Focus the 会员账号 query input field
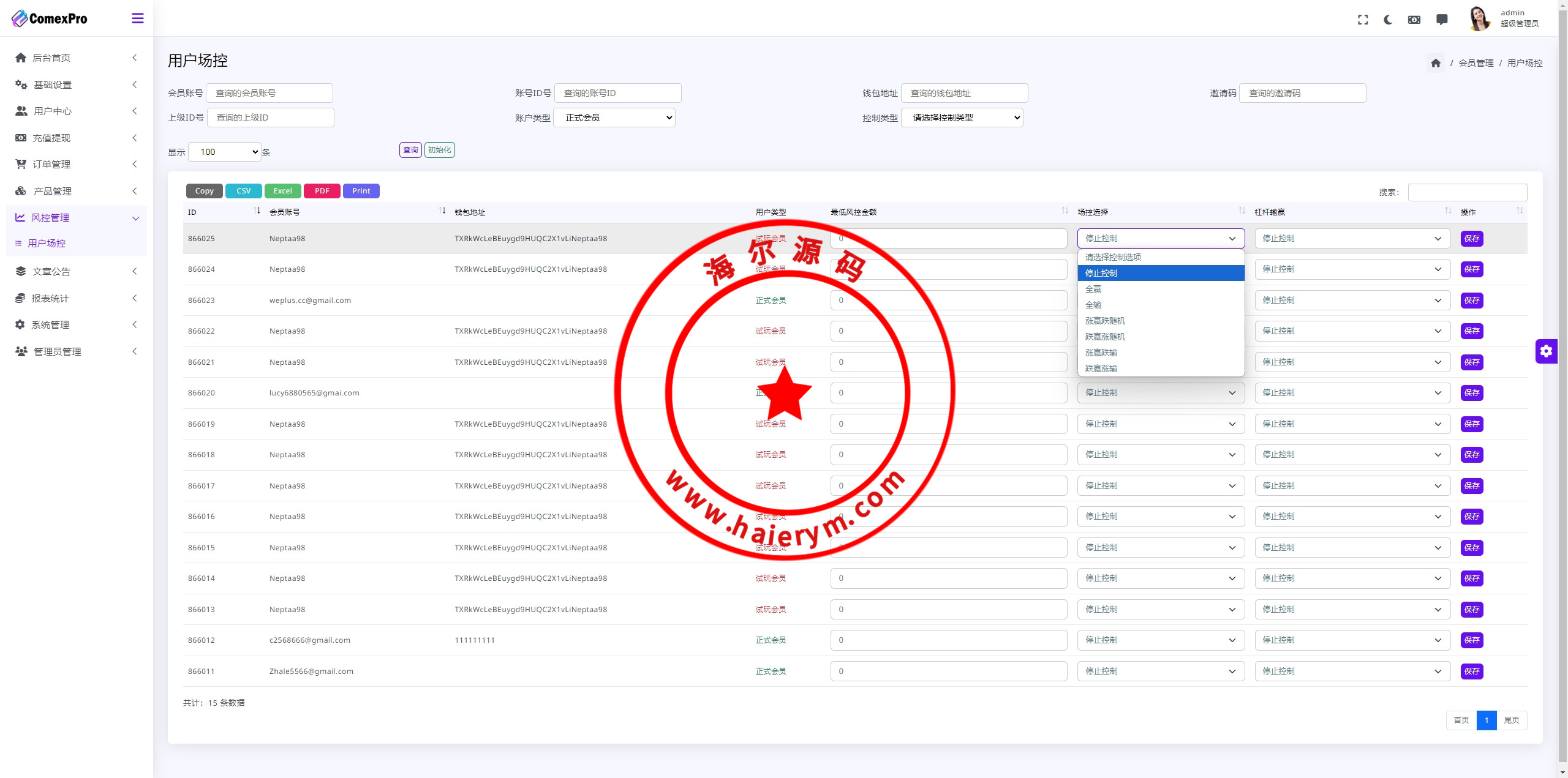The width and height of the screenshot is (1568, 778). [x=269, y=93]
